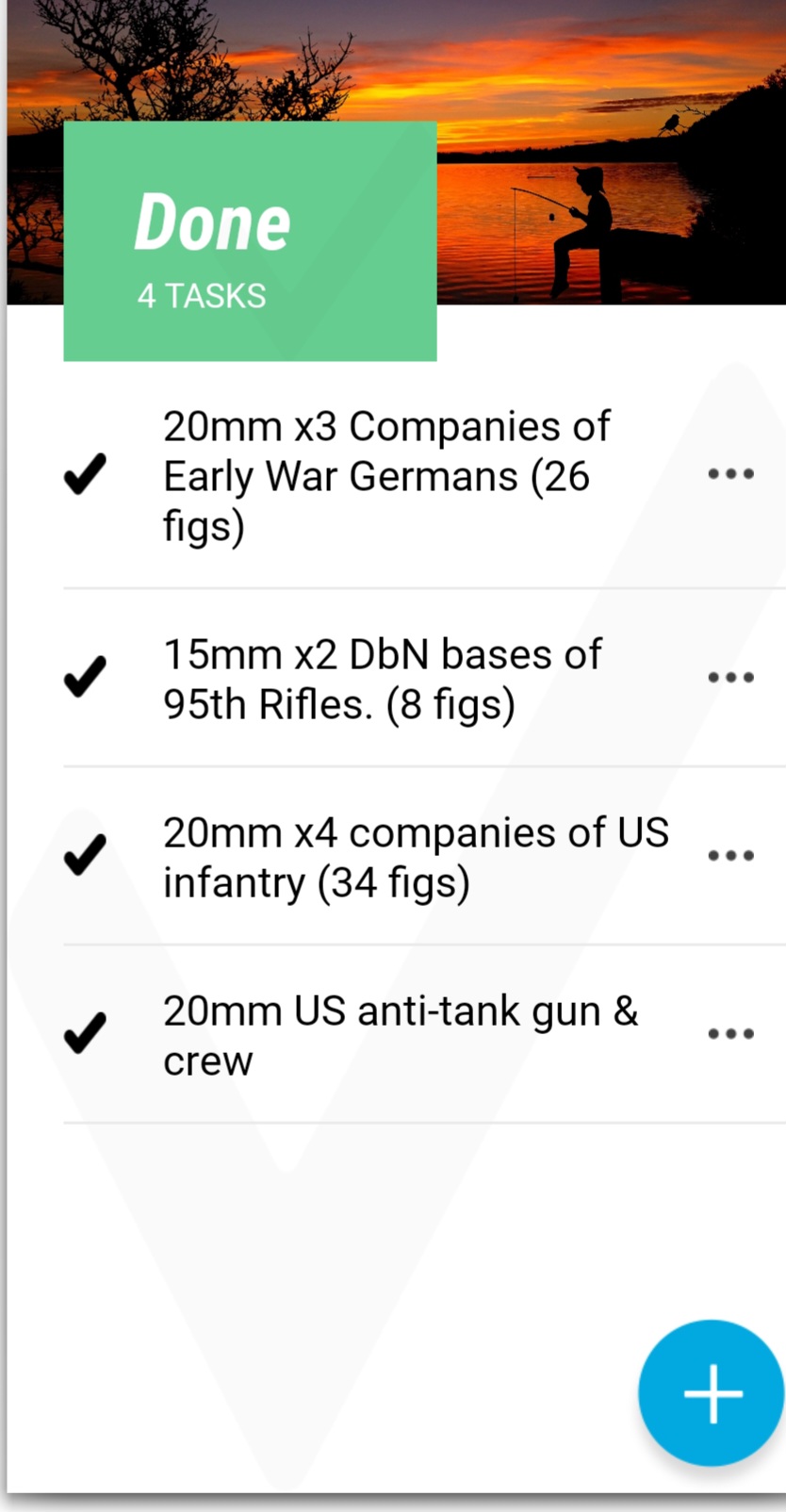Open three-dot menu for anti-tank gun task

pyautogui.click(x=731, y=1034)
